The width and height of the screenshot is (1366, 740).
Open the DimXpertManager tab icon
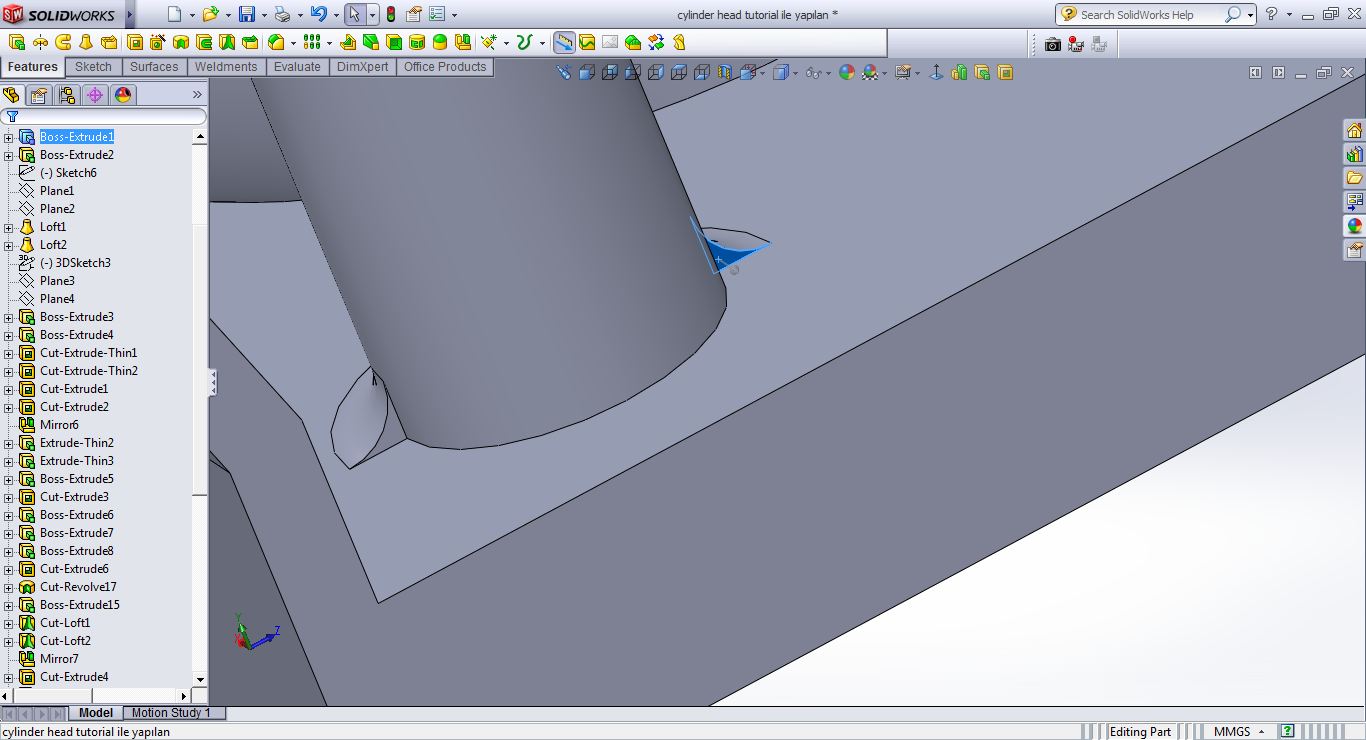click(x=95, y=95)
